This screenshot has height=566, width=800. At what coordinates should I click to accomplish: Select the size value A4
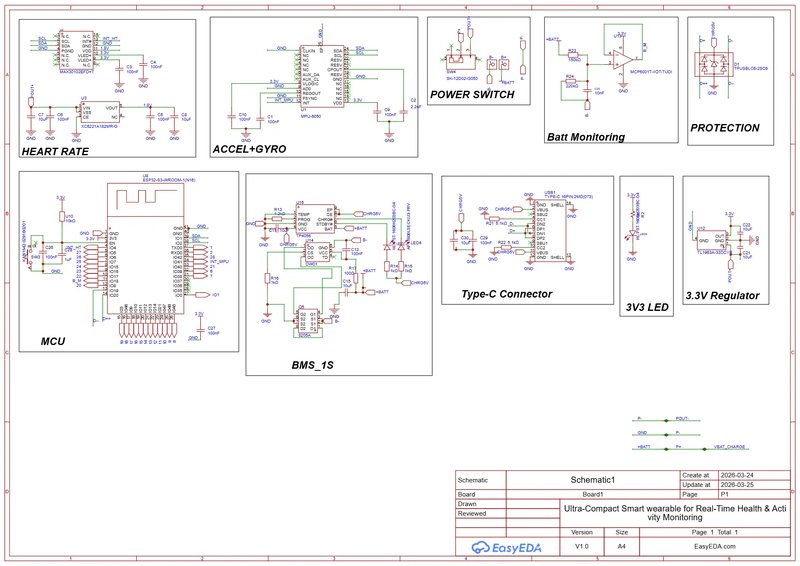coord(621,546)
